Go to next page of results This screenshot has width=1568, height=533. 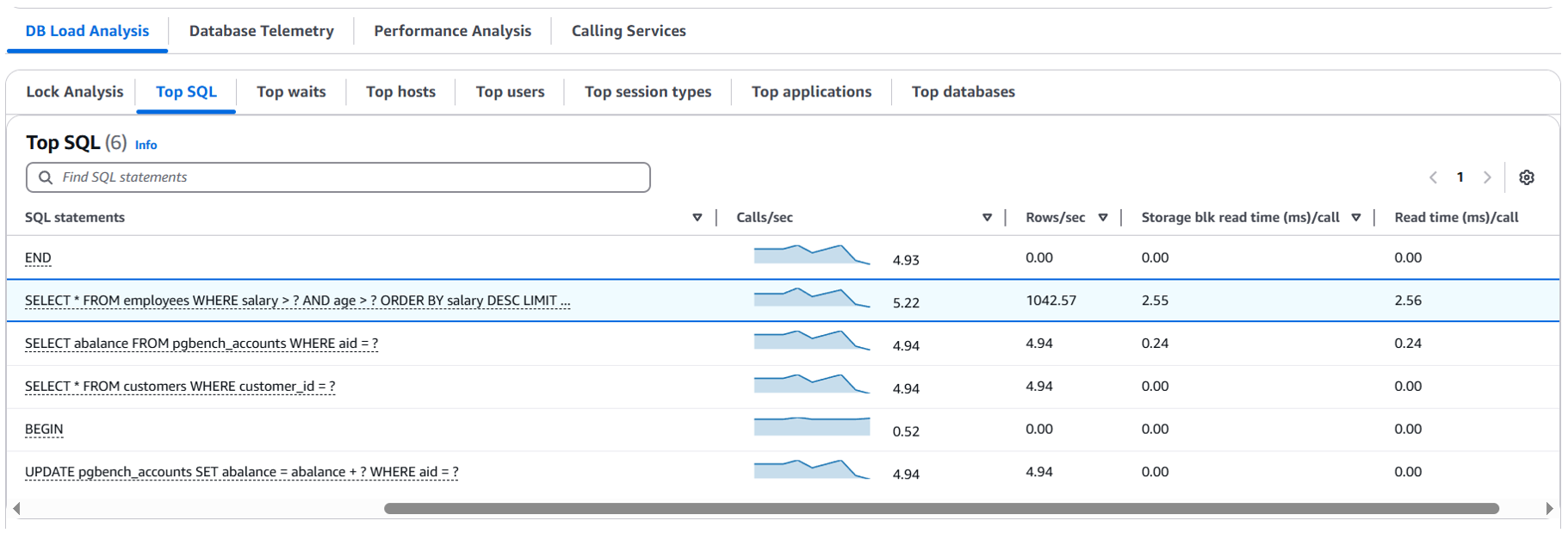pos(1487,177)
